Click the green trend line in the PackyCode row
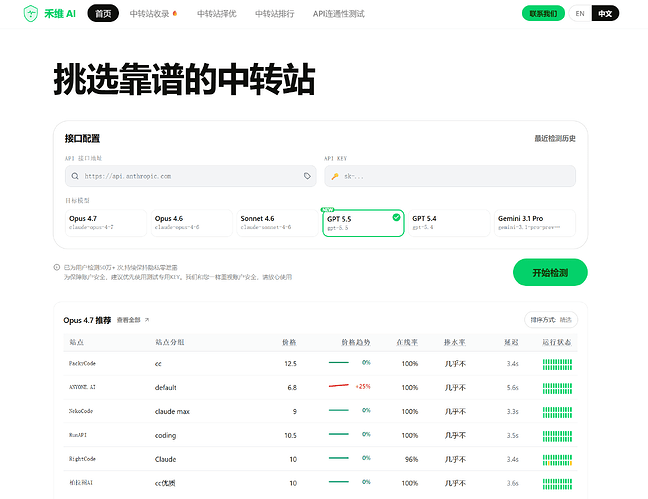This screenshot has width=648, height=499. [339, 363]
